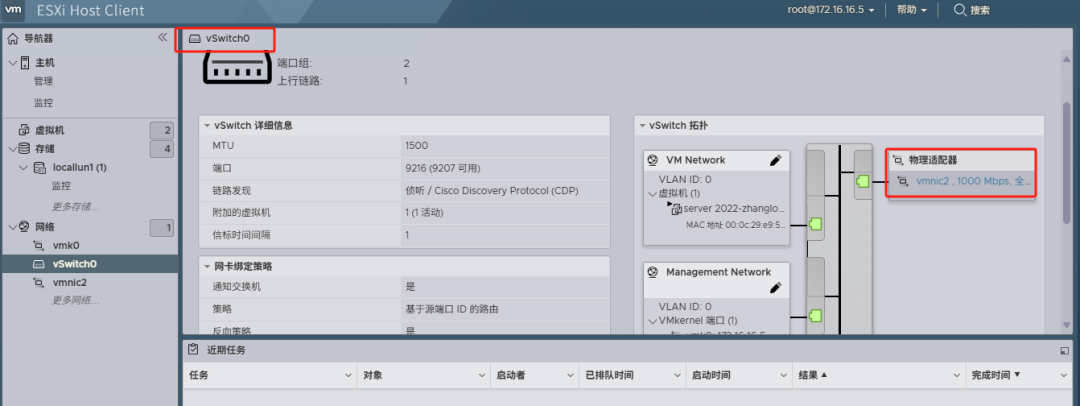Click the Management Network edit pencil icon
Image resolution: width=1080 pixels, height=406 pixels.
tap(774, 288)
